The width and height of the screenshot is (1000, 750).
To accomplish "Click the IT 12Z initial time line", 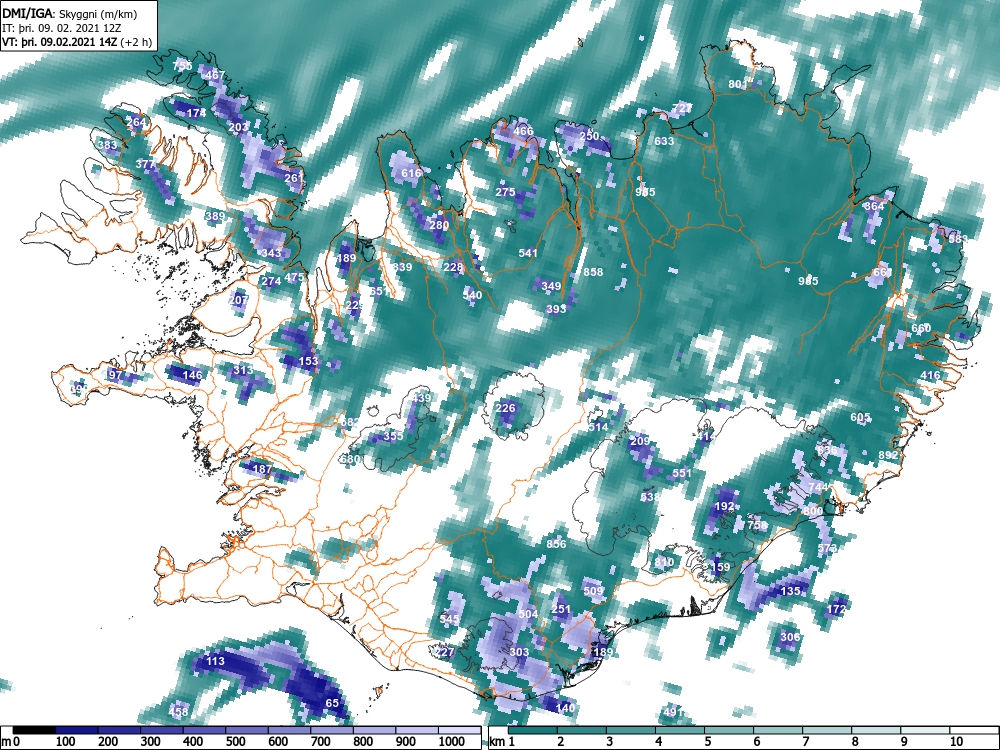I will (x=62, y=28).
